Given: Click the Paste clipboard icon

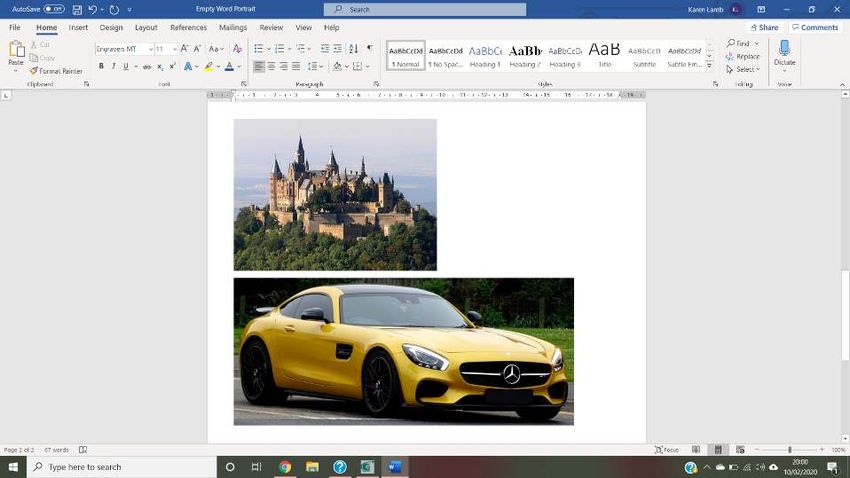Looking at the screenshot, I should (16, 50).
